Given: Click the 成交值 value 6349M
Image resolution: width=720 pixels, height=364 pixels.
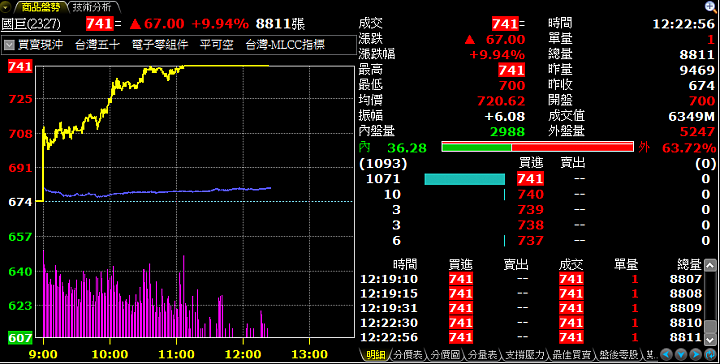Looking at the screenshot, I should tap(692, 116).
